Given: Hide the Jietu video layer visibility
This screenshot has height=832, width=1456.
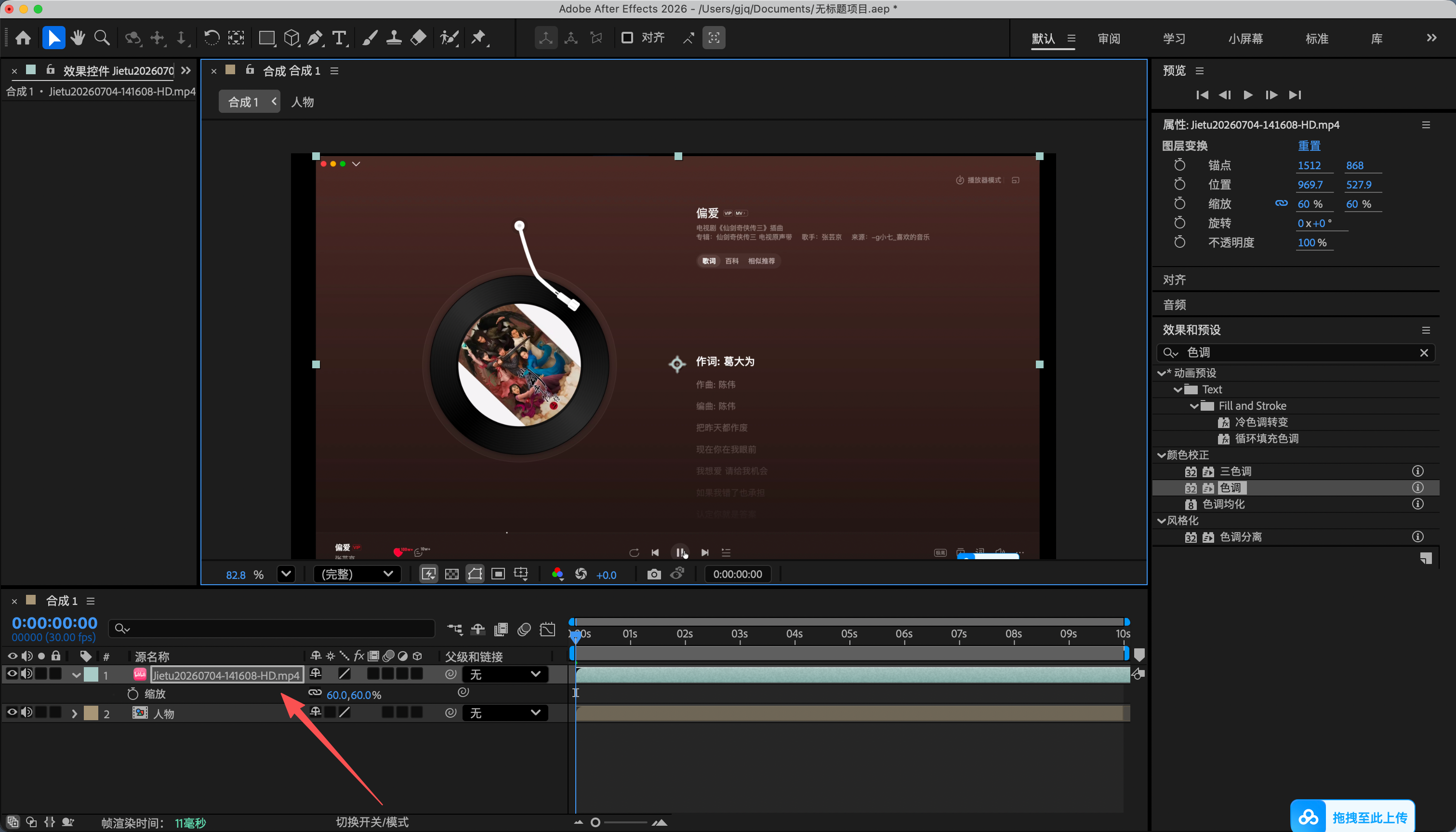Looking at the screenshot, I should point(12,674).
